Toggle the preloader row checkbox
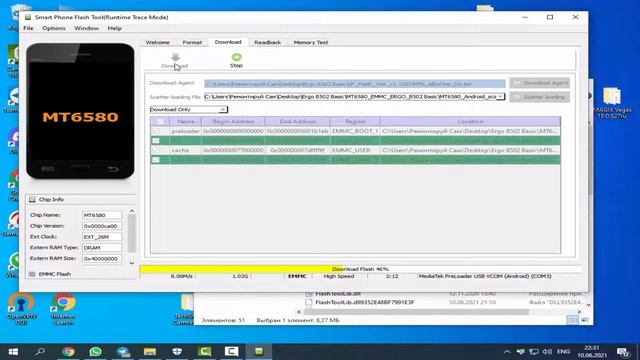Viewport: 640px width, 360px height. click(156, 131)
